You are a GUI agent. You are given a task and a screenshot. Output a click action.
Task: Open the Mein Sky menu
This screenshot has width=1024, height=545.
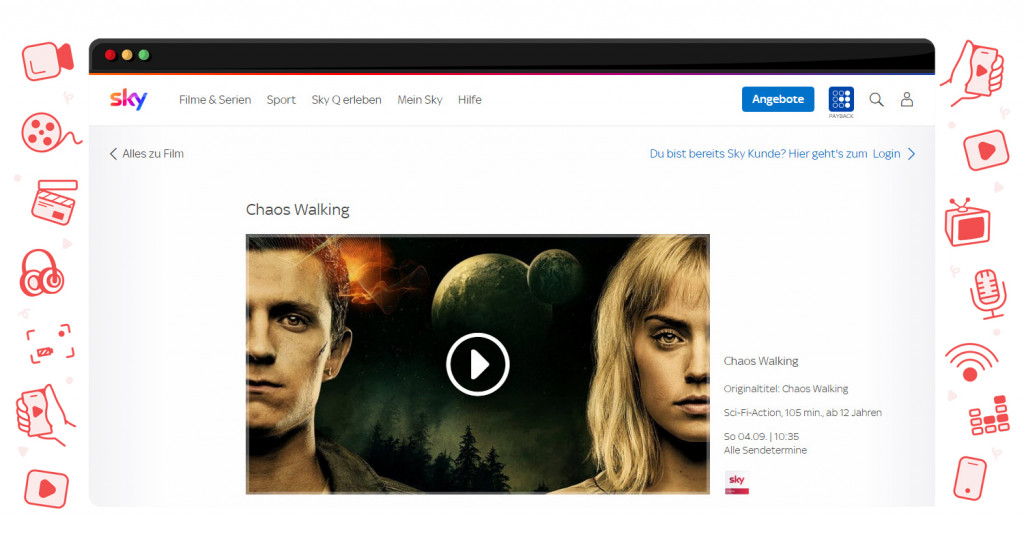420,100
